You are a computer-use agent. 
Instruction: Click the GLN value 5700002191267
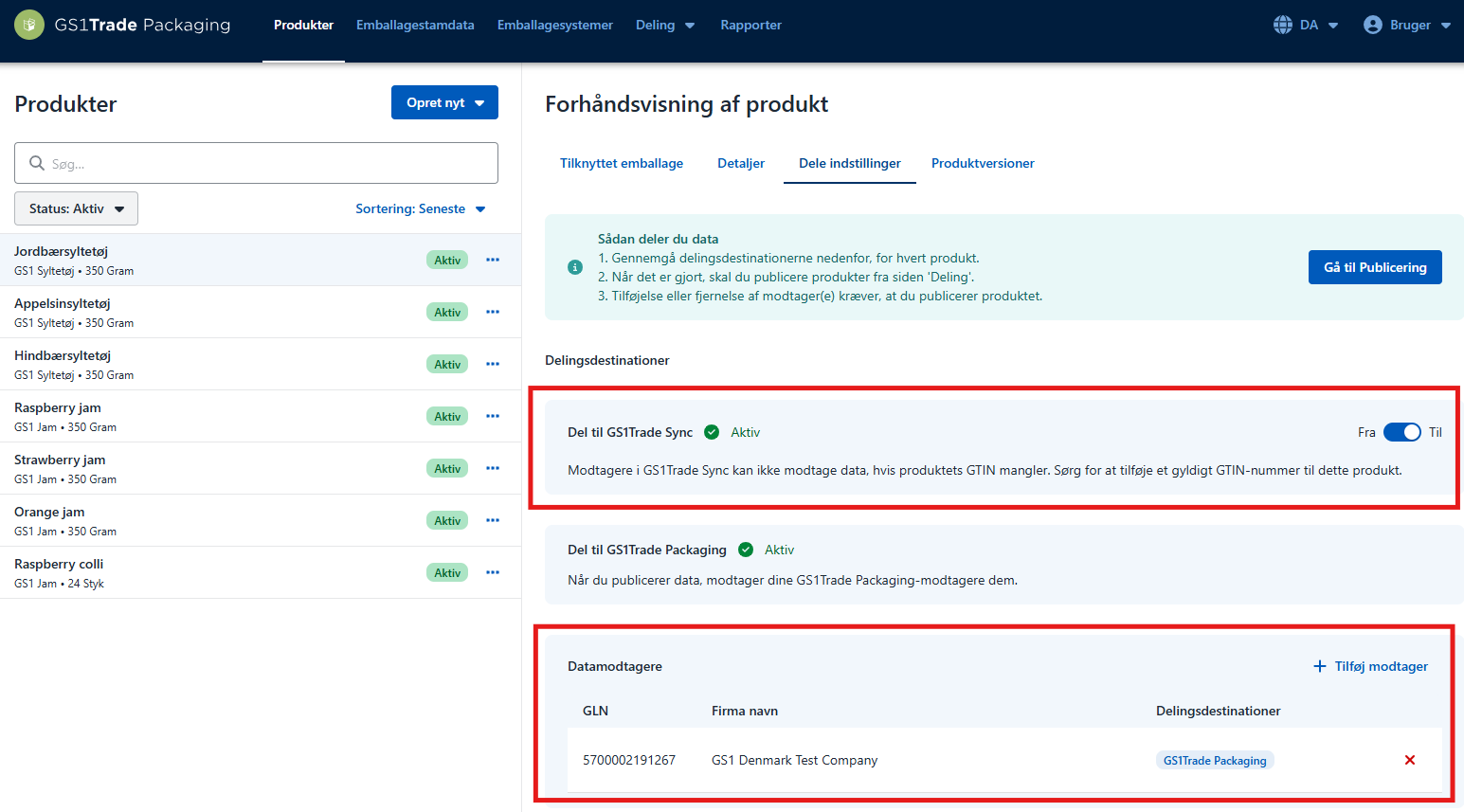(x=629, y=760)
